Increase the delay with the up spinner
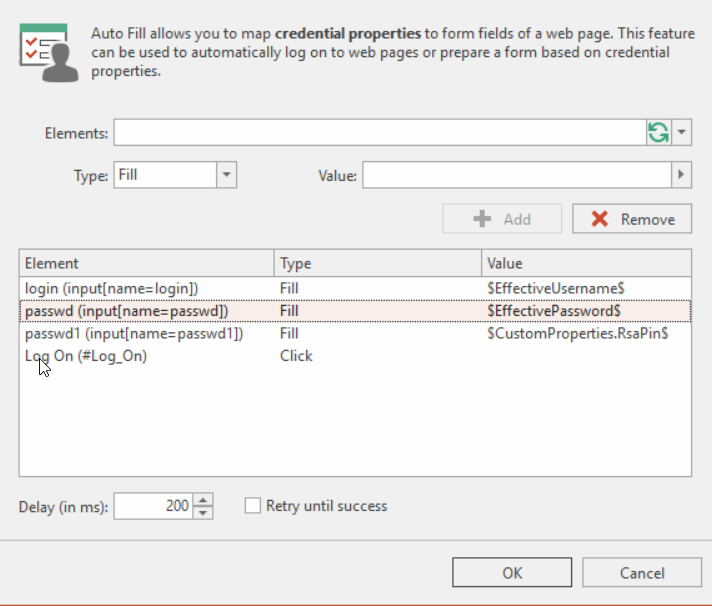712x606 pixels. [x=203, y=500]
